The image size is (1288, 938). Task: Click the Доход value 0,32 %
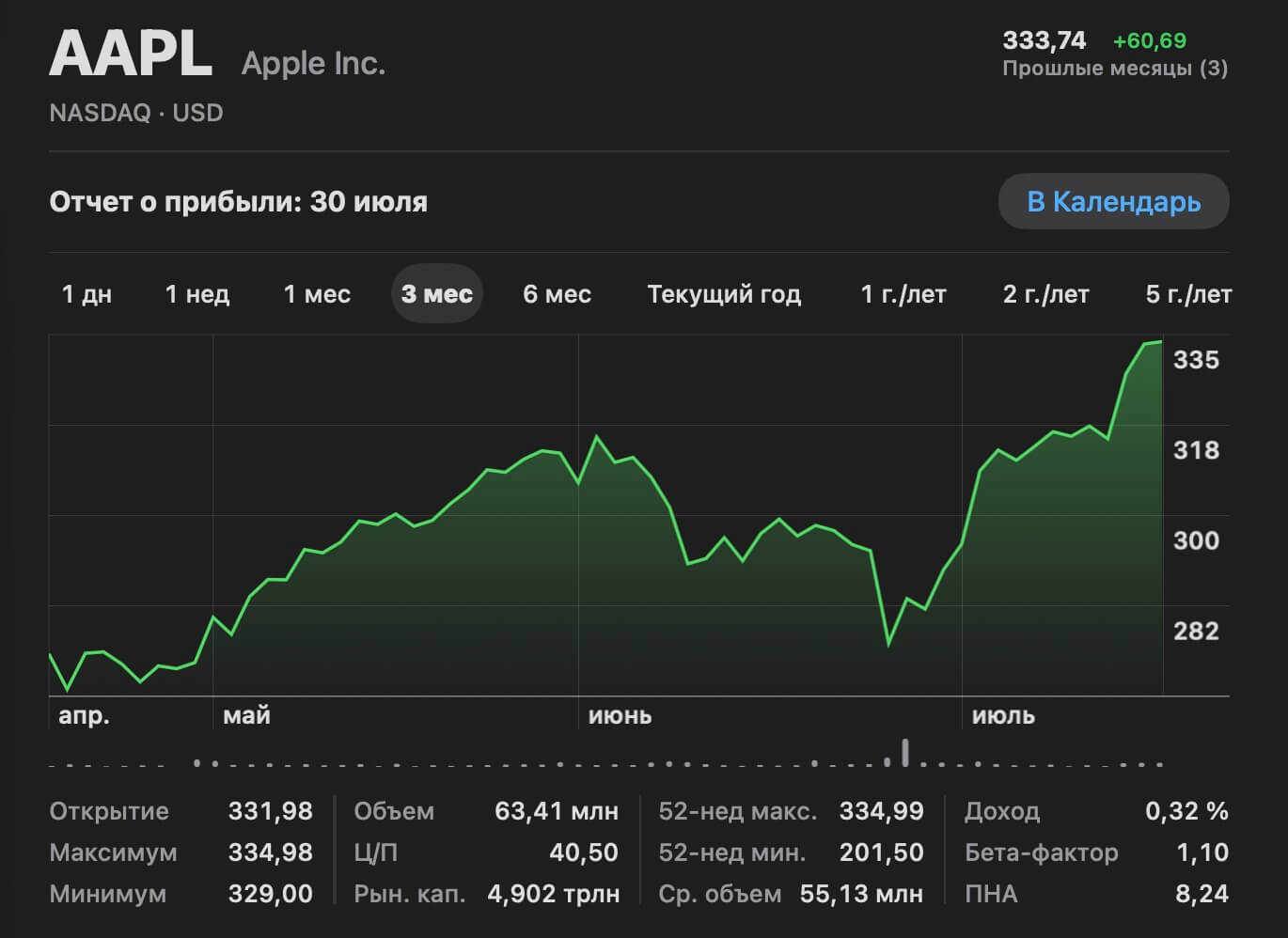click(1186, 810)
